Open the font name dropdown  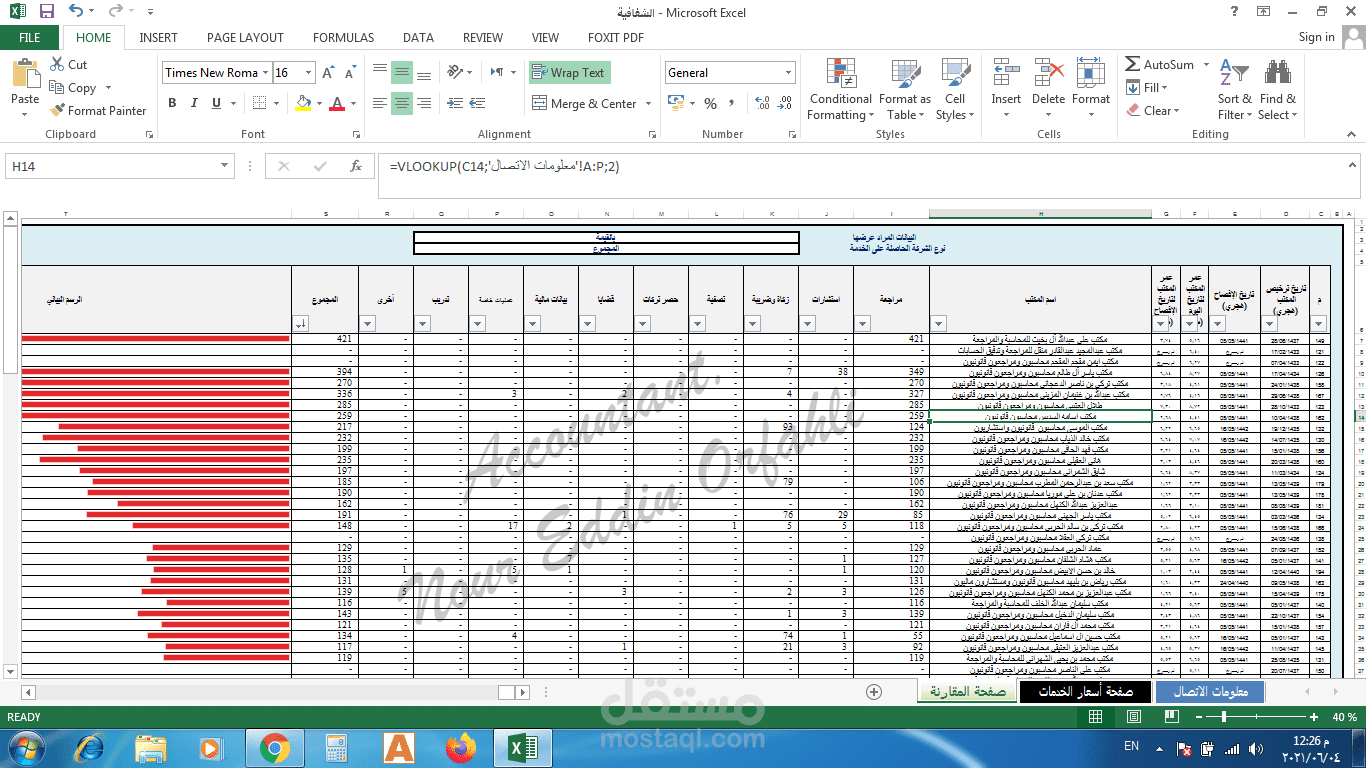click(x=265, y=73)
